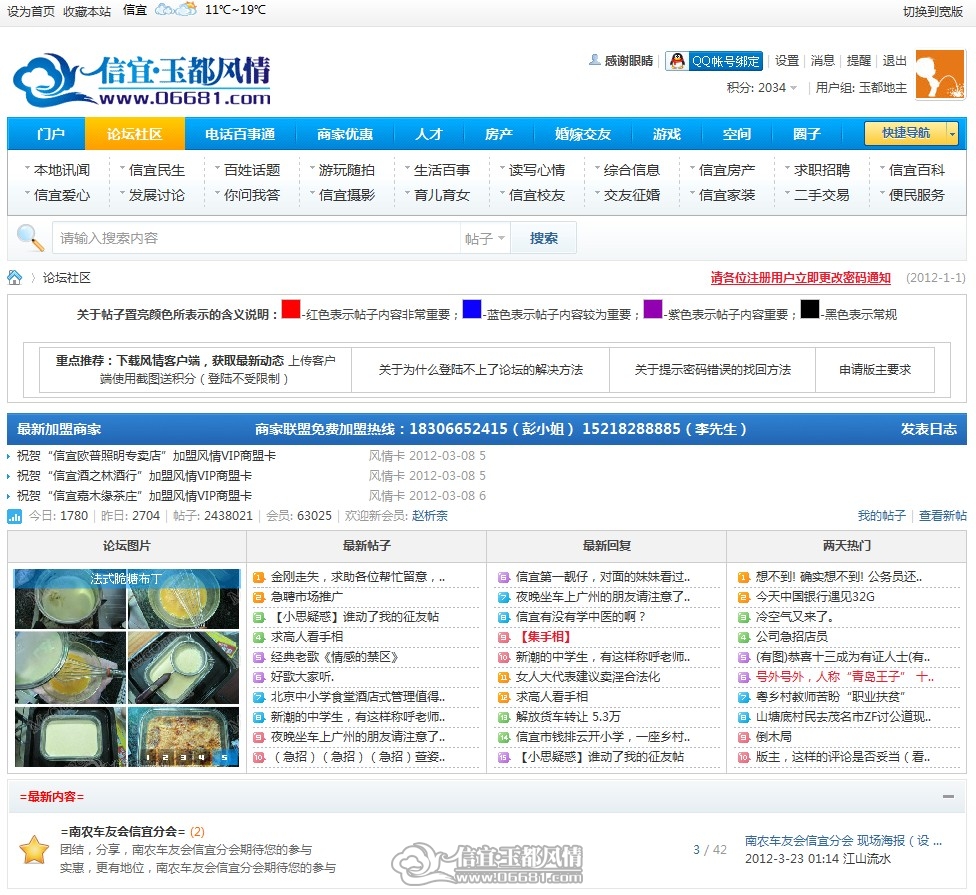Select slide number 5 in slideshow
The height and width of the screenshot is (895, 976).
(225, 757)
